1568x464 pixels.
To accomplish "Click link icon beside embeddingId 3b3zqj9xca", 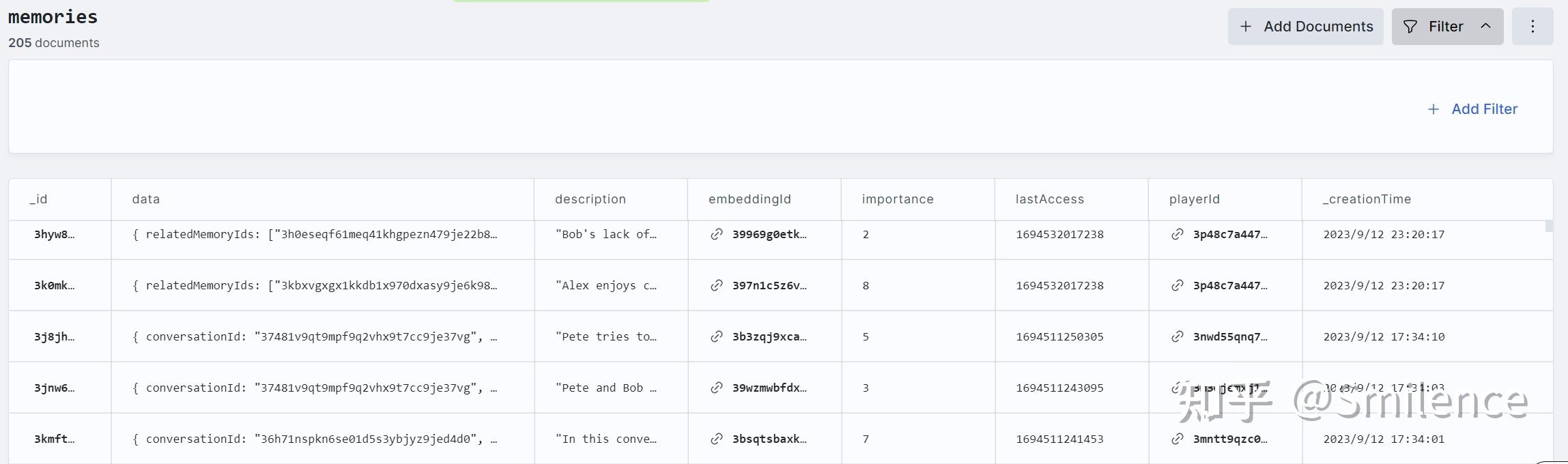I will [x=716, y=336].
